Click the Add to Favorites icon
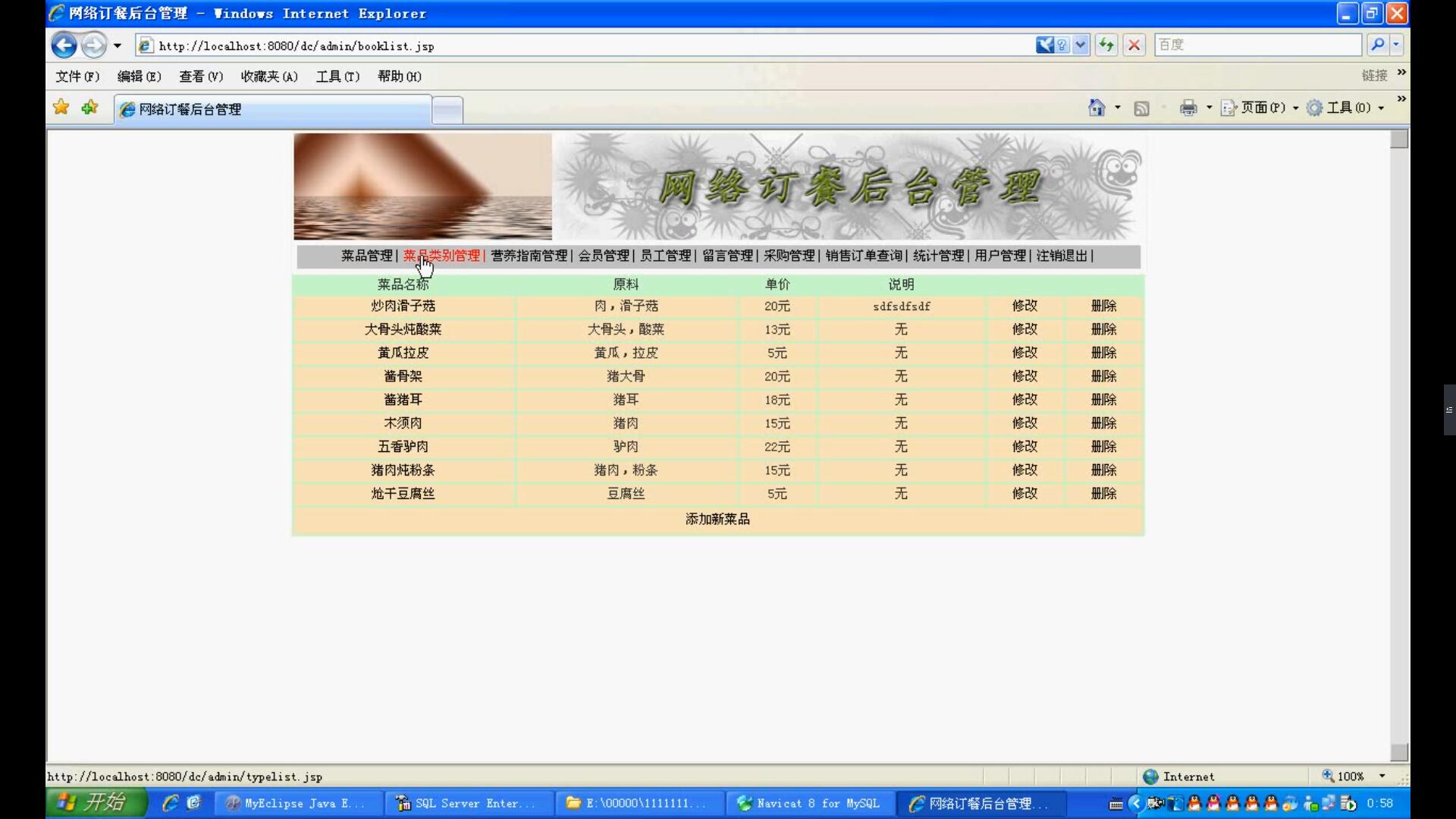Image resolution: width=1456 pixels, height=819 pixels. click(x=89, y=108)
